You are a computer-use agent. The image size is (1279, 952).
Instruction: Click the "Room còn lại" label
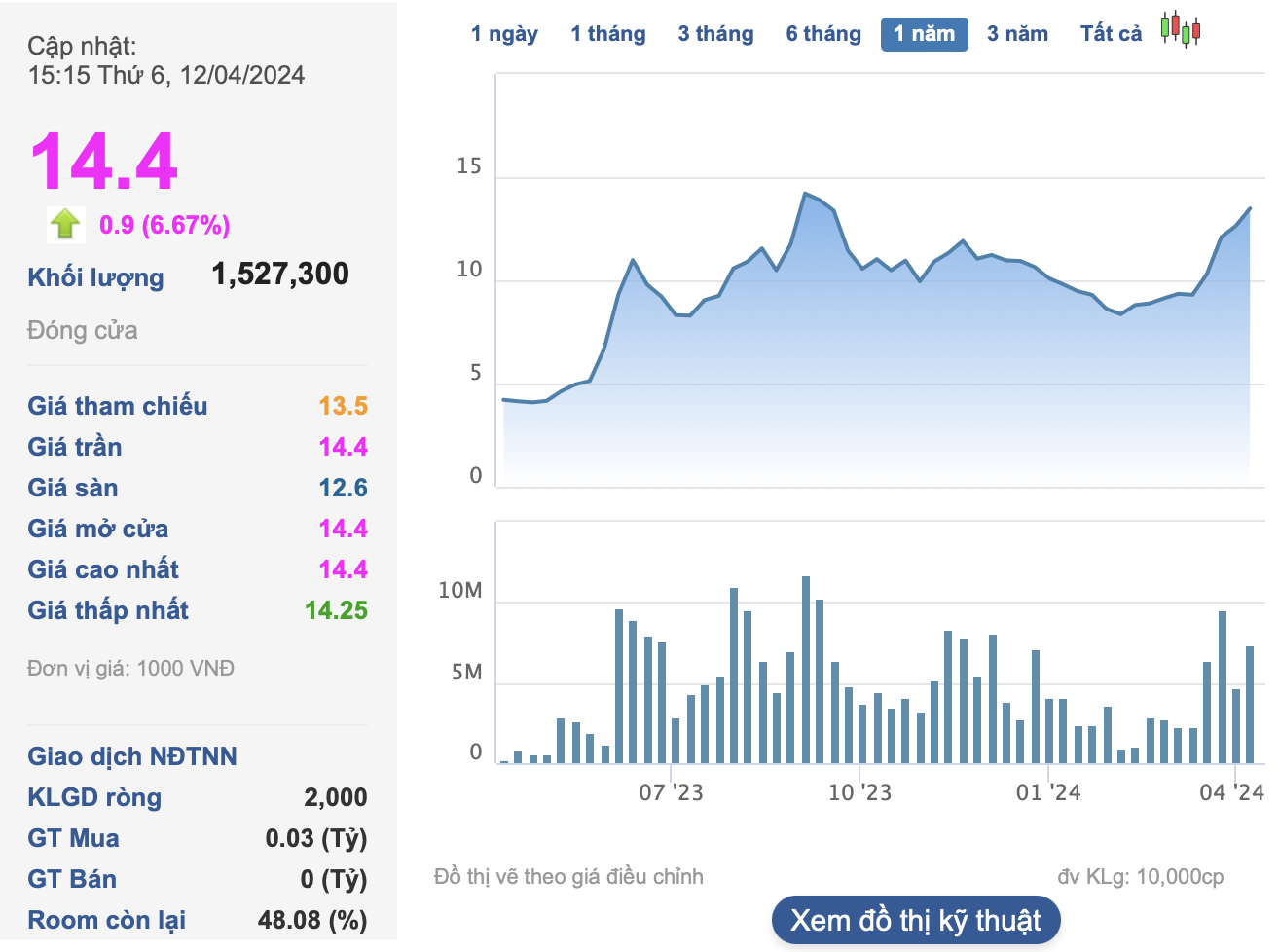pos(106,920)
